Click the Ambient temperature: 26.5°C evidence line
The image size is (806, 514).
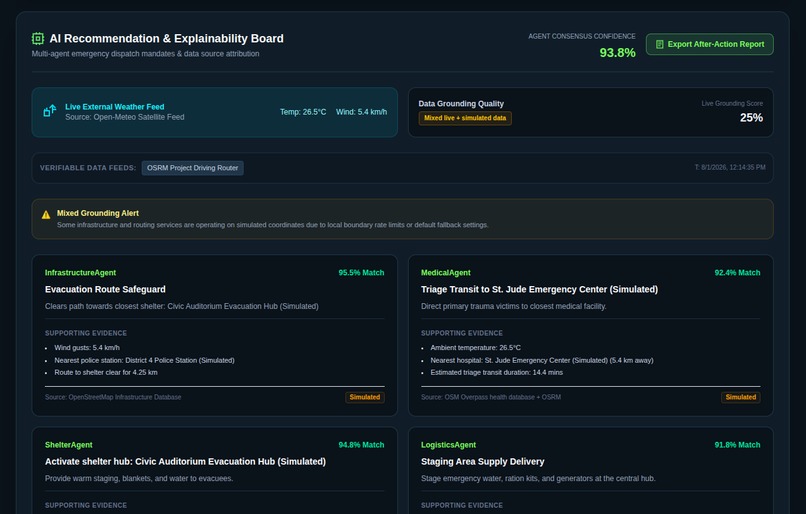pos(475,348)
